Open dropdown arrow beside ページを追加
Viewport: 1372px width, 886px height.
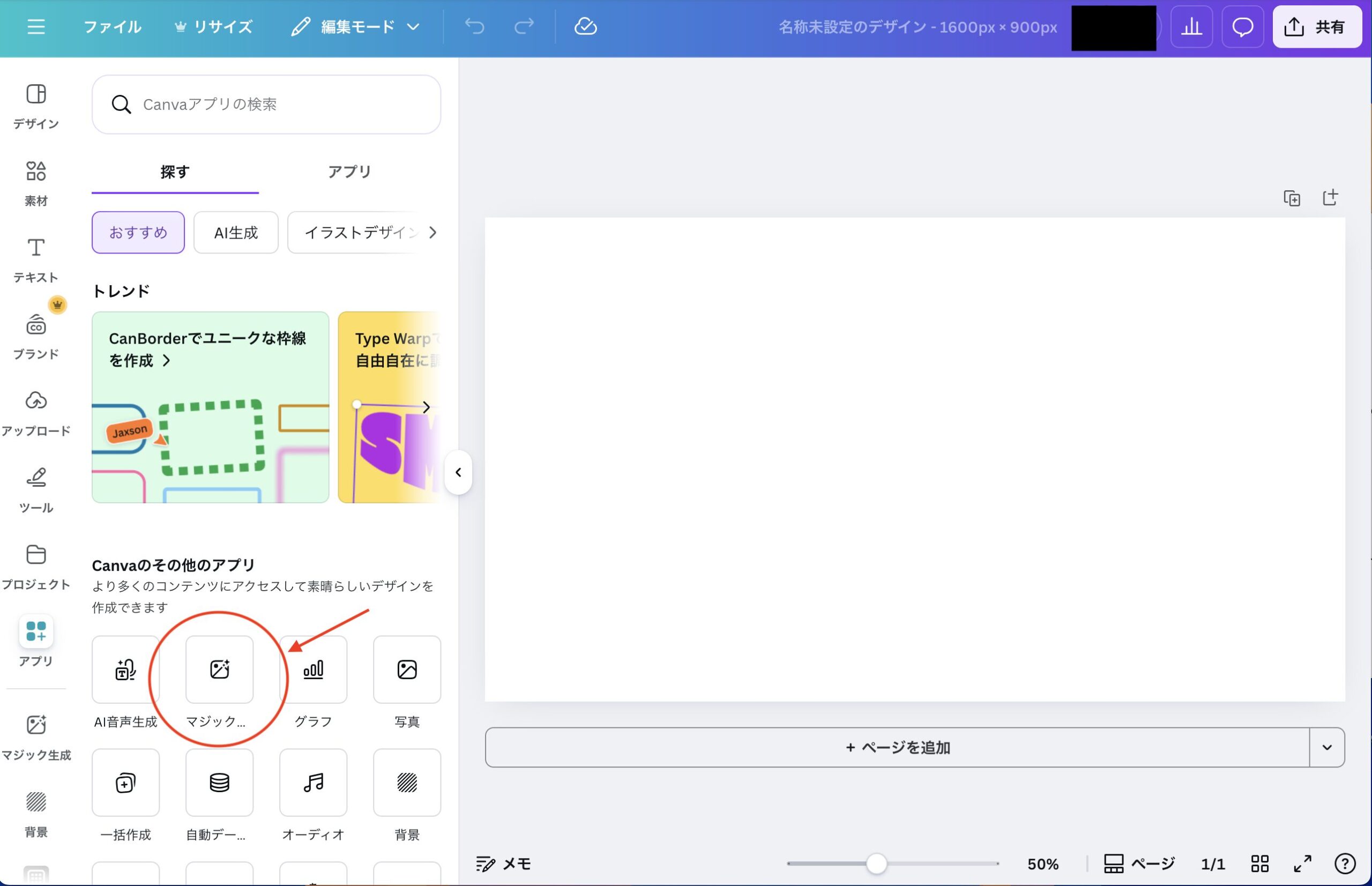click(x=1327, y=747)
